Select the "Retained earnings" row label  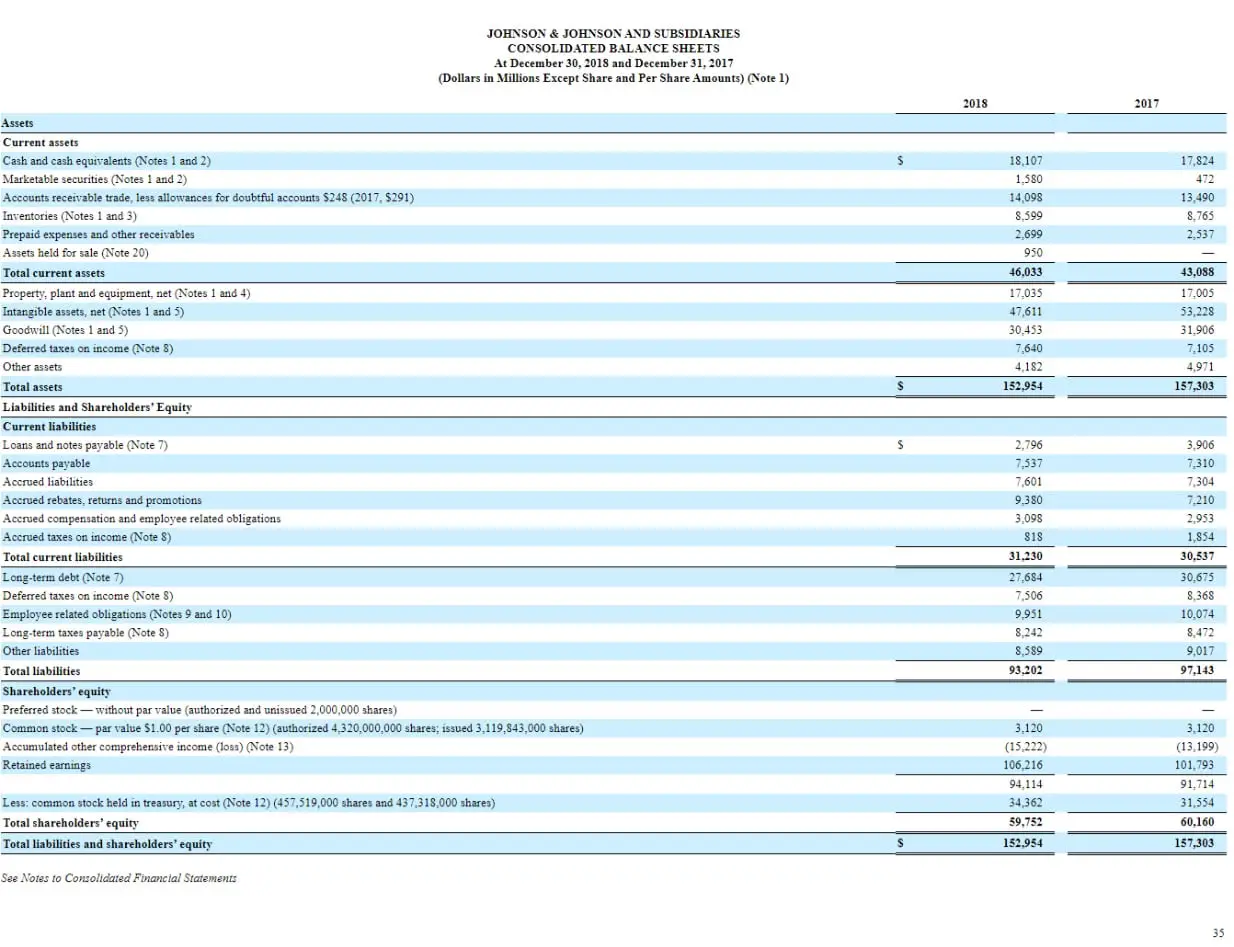[x=47, y=765]
